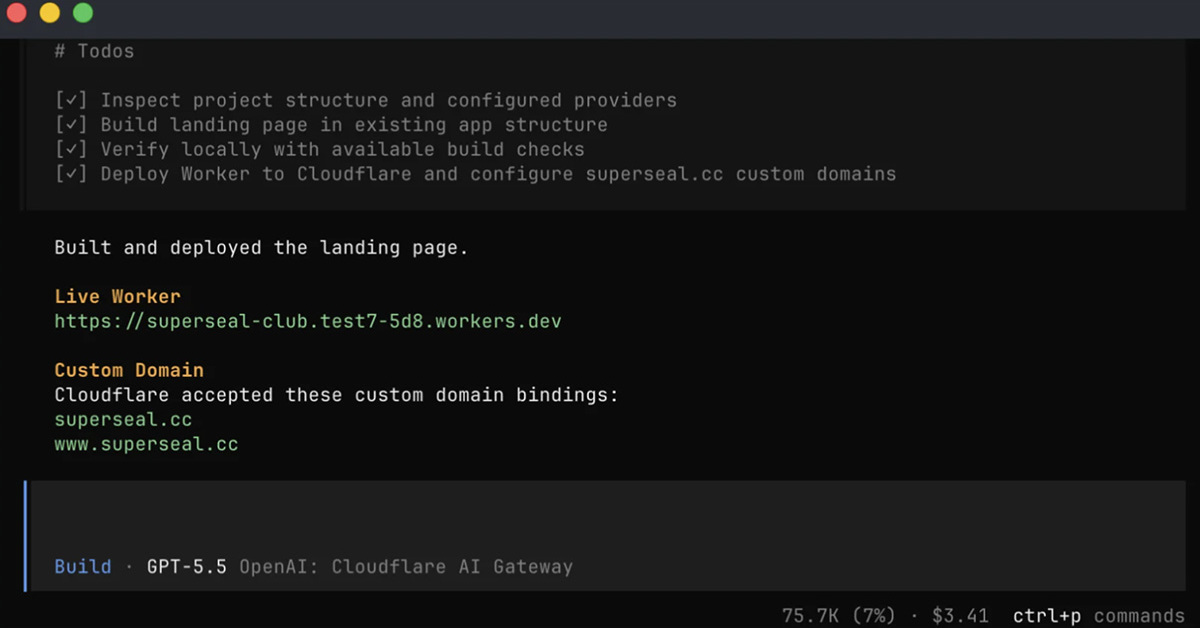Viewport: 1200px width, 628px height.
Task: Open the www.superseal.cc domain link
Action: tap(146, 444)
